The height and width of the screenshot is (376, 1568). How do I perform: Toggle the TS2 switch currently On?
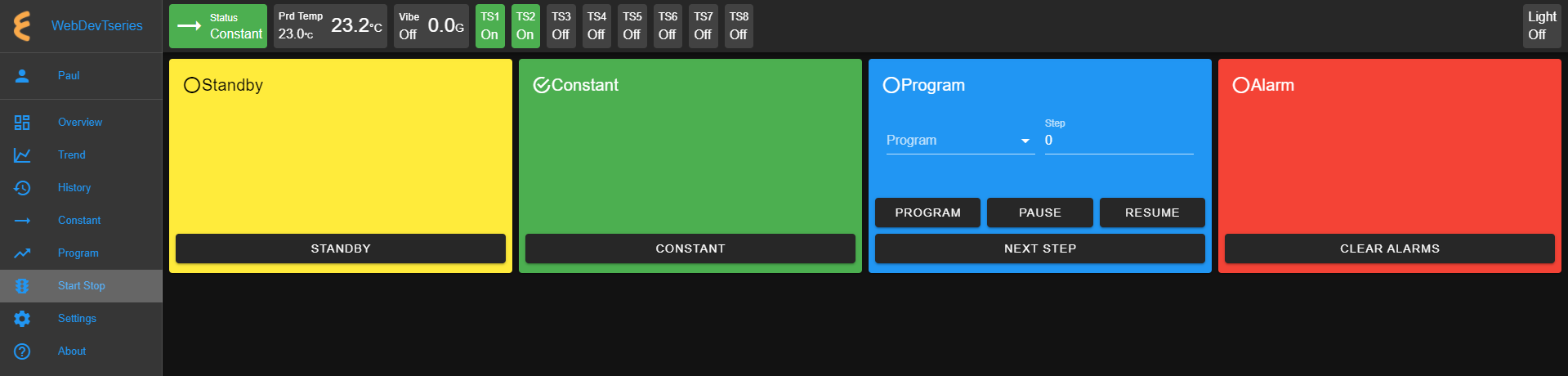(x=525, y=26)
